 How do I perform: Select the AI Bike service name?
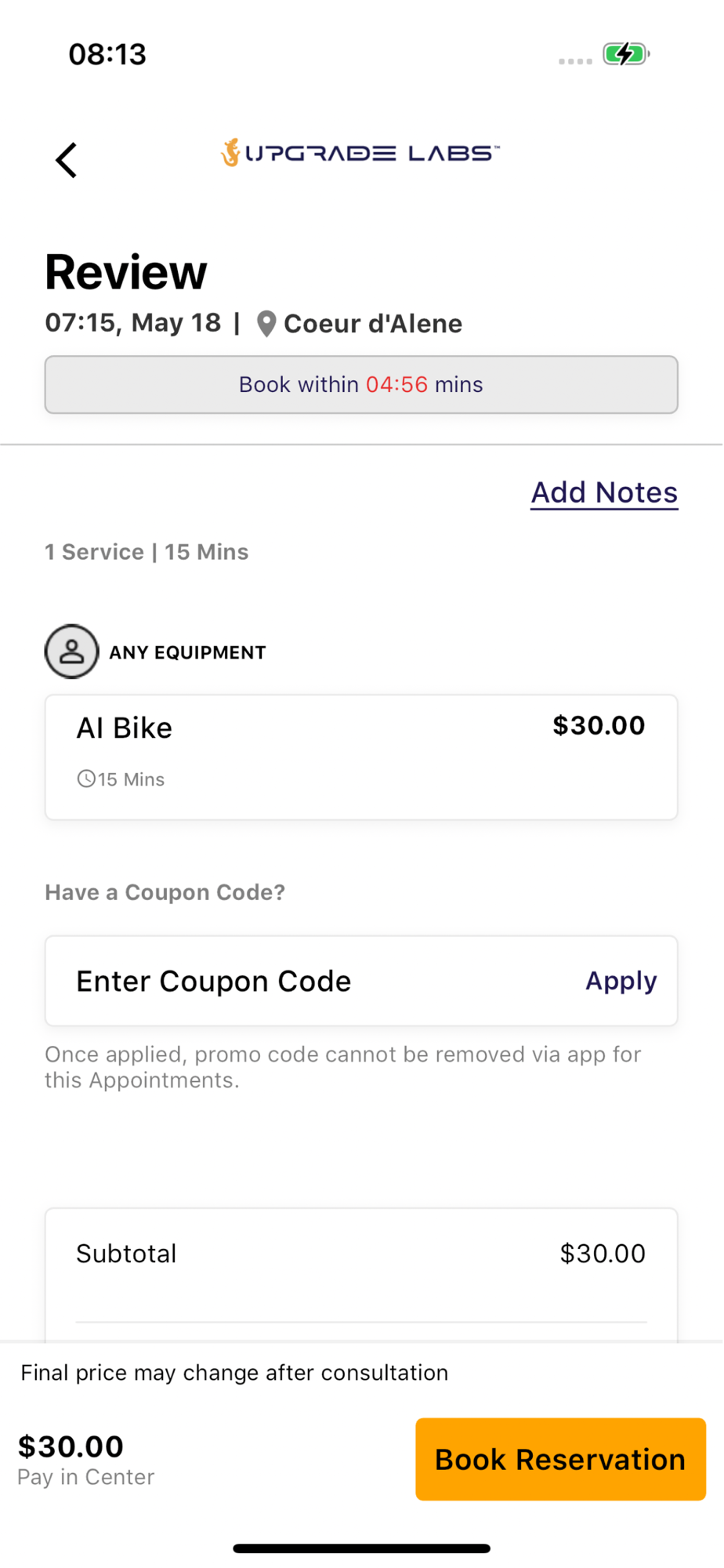[124, 728]
